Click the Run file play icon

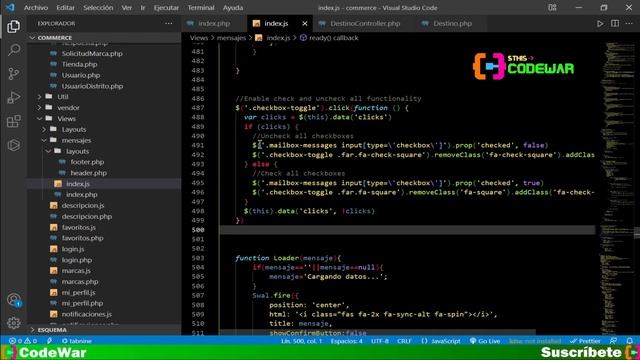[600, 24]
